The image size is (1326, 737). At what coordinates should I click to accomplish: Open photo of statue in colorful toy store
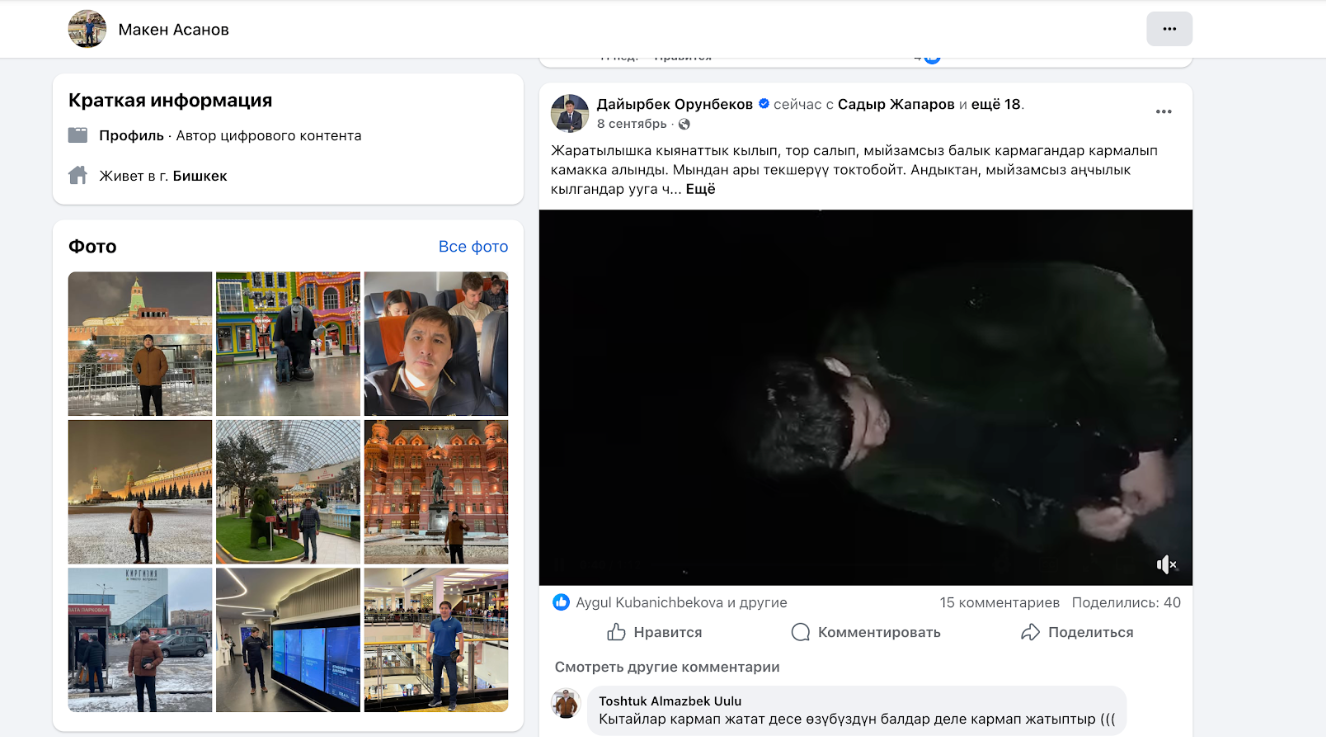pyautogui.click(x=288, y=343)
